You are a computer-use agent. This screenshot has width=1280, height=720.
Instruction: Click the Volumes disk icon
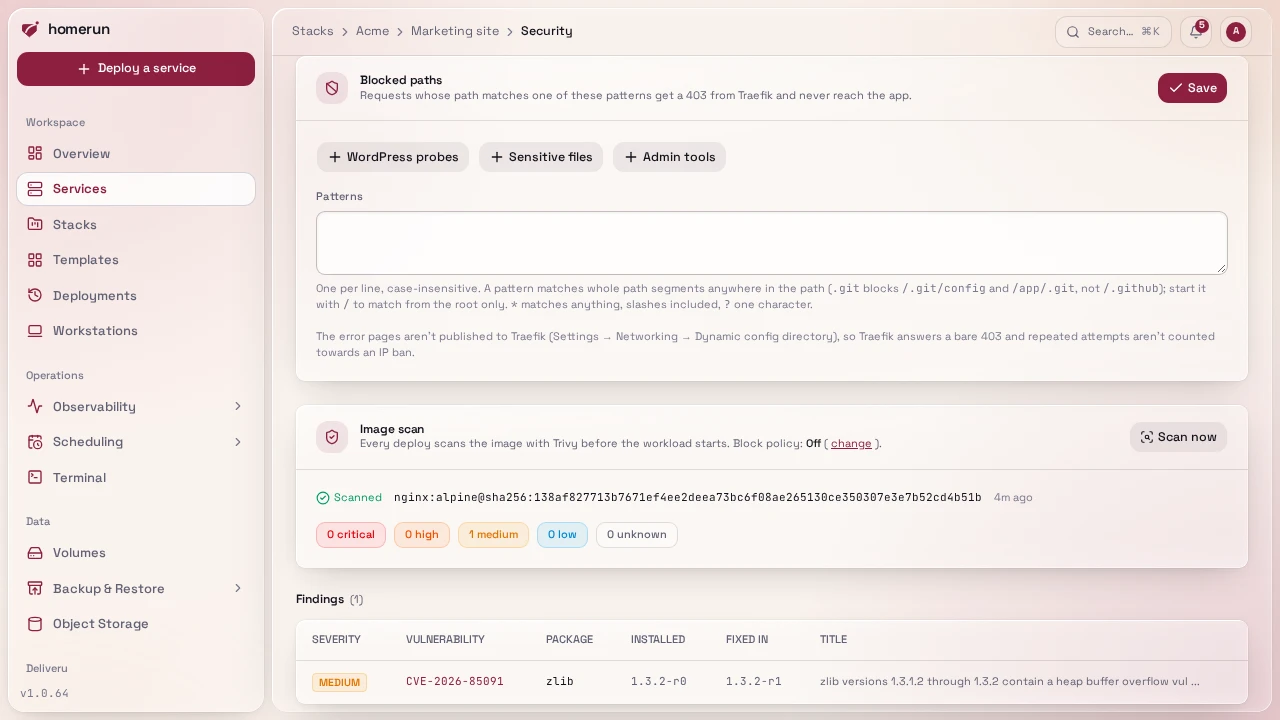click(35, 553)
